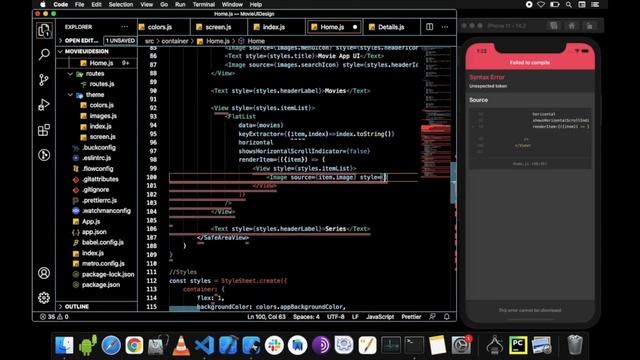Open Visual Studio Code from the Dock

coord(204,345)
